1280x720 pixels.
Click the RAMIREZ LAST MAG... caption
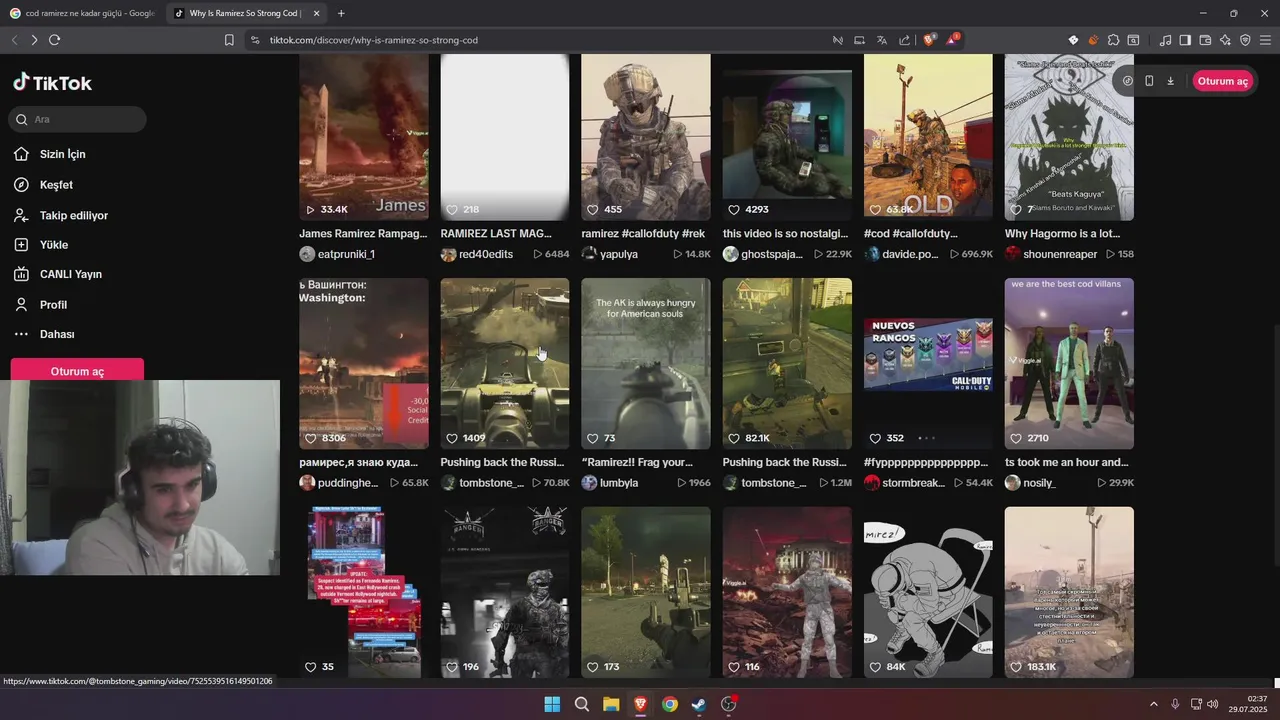tap(496, 234)
